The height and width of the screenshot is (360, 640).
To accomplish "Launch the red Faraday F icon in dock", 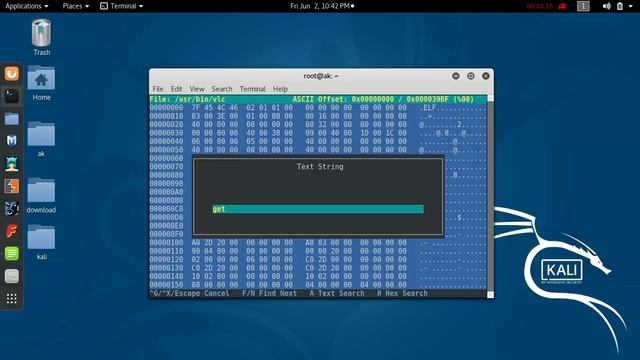I will (11, 231).
